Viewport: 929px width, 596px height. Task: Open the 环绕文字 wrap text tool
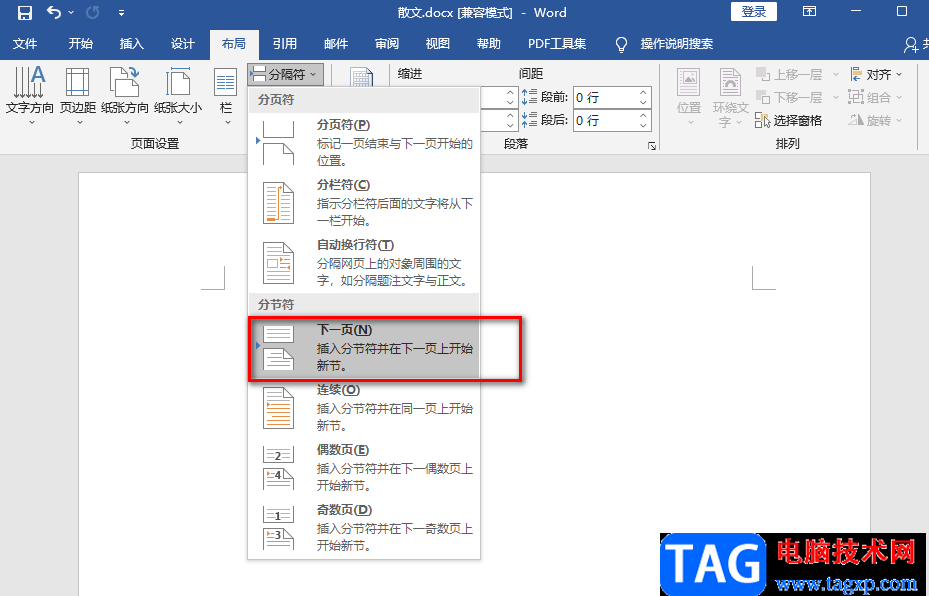(730, 97)
